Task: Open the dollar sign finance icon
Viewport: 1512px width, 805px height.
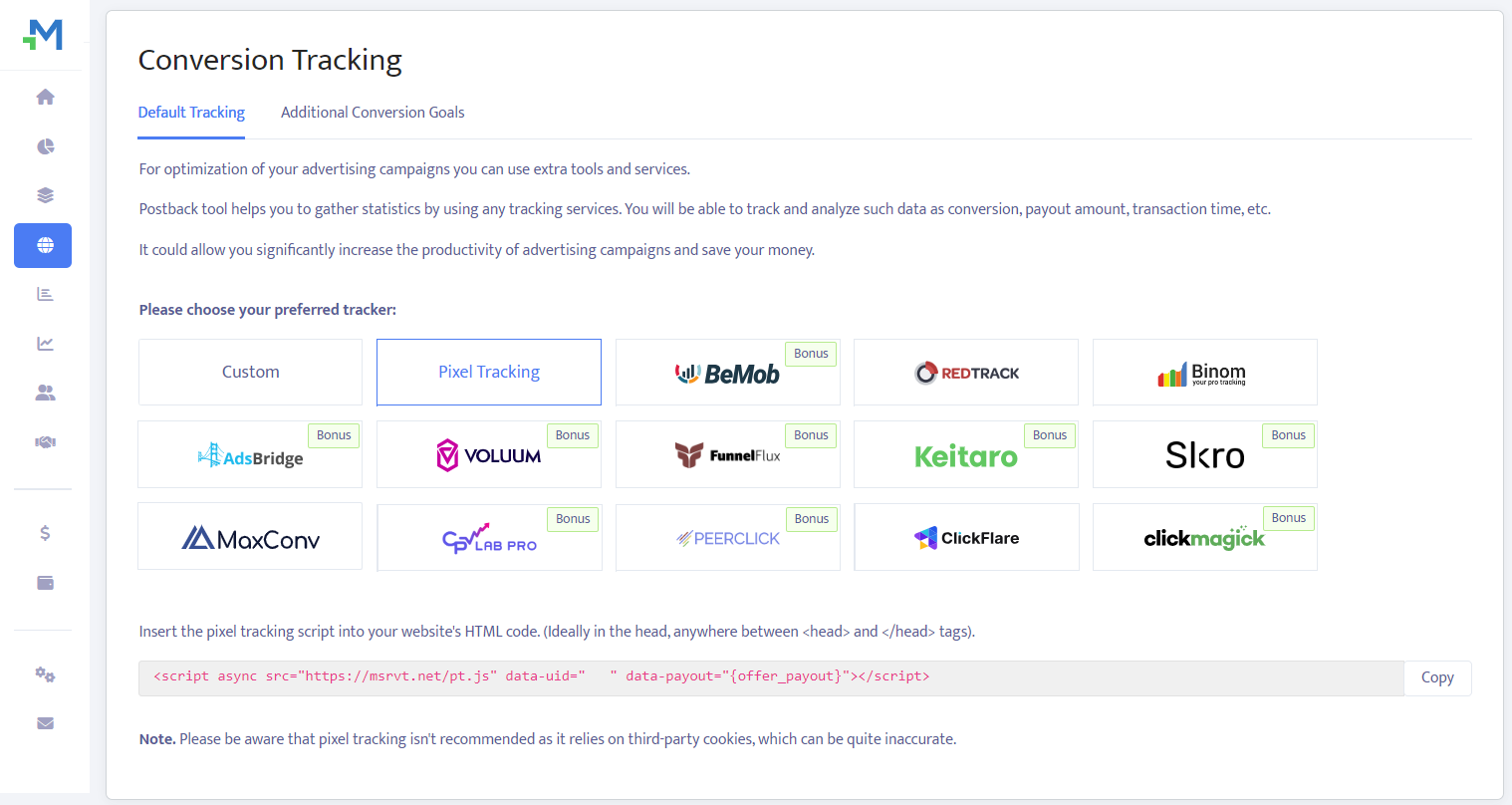Action: [45, 533]
